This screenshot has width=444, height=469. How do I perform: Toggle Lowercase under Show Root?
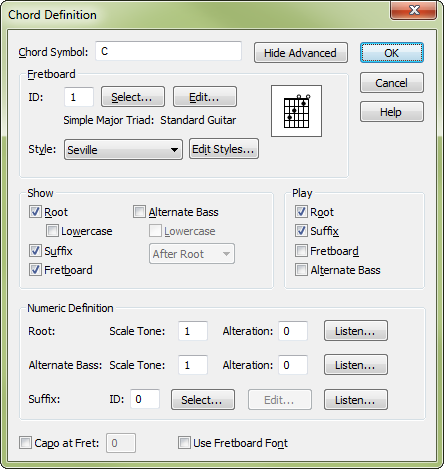pos(52,231)
